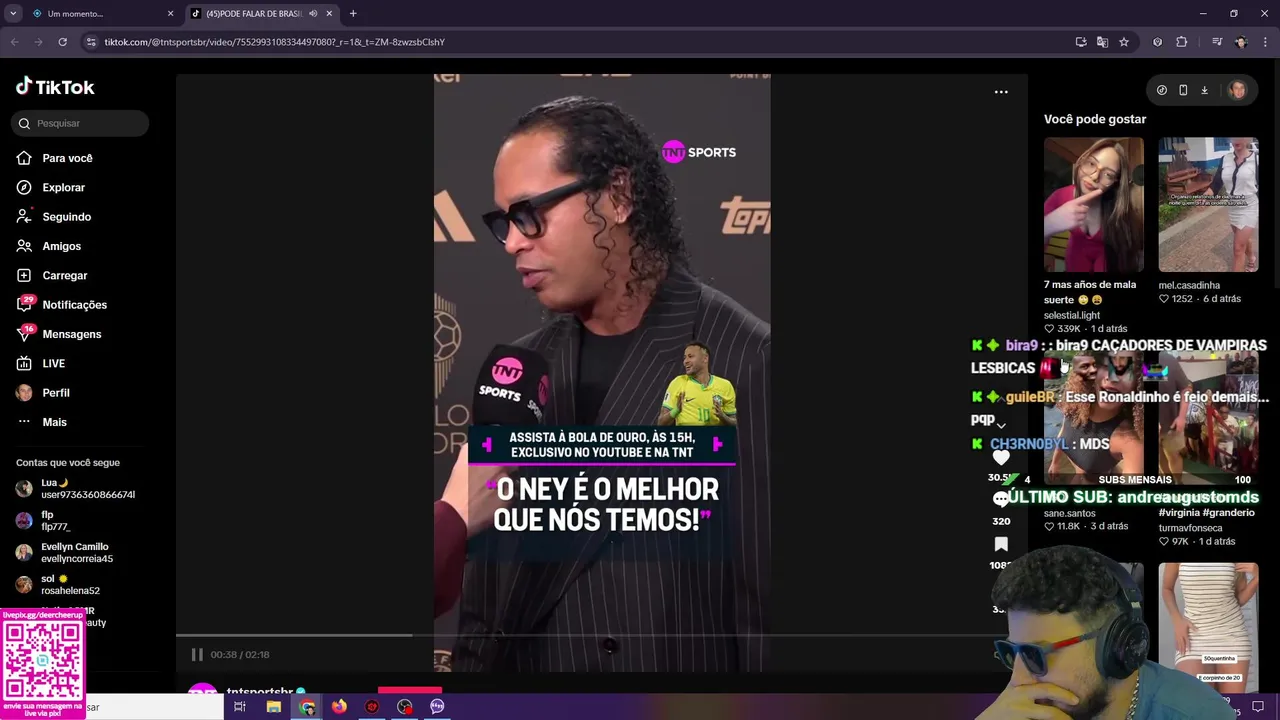
Task: Pause the video playback
Action: coord(197,654)
